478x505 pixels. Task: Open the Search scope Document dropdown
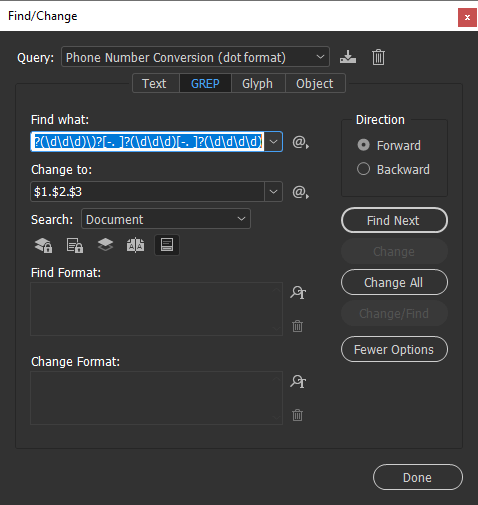pyautogui.click(x=166, y=219)
